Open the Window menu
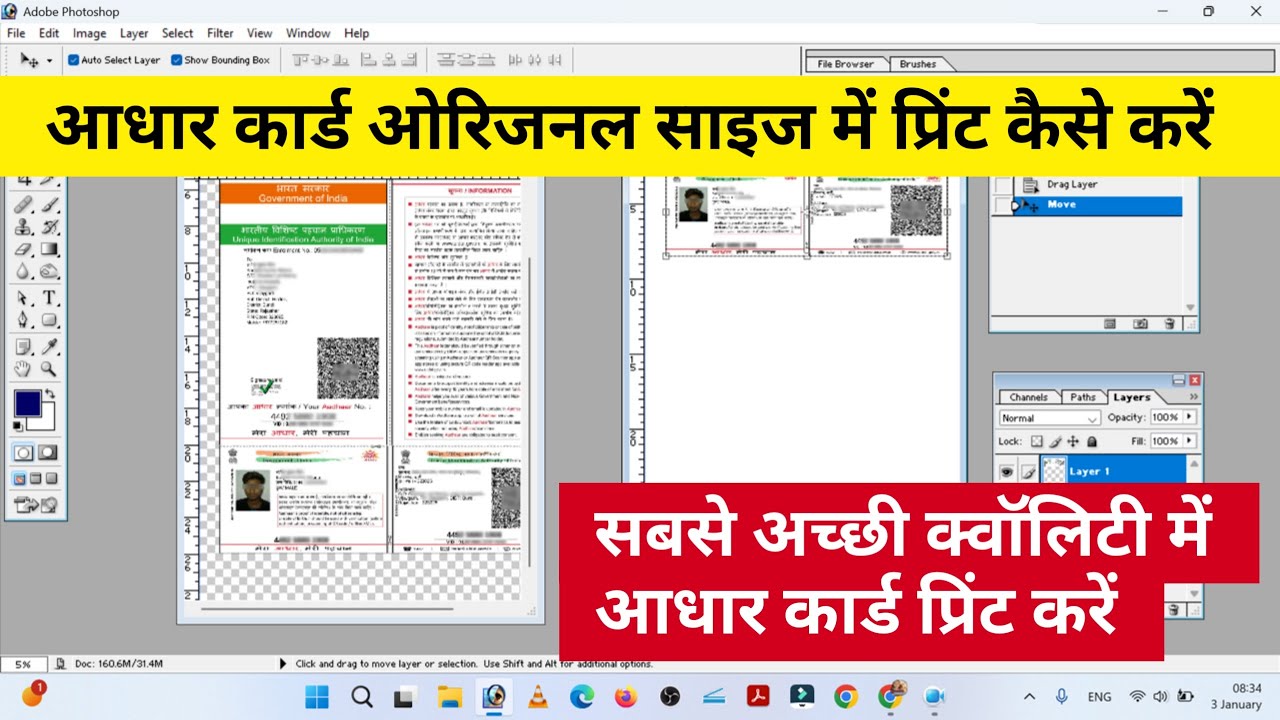This screenshot has height=720, width=1280. [308, 33]
